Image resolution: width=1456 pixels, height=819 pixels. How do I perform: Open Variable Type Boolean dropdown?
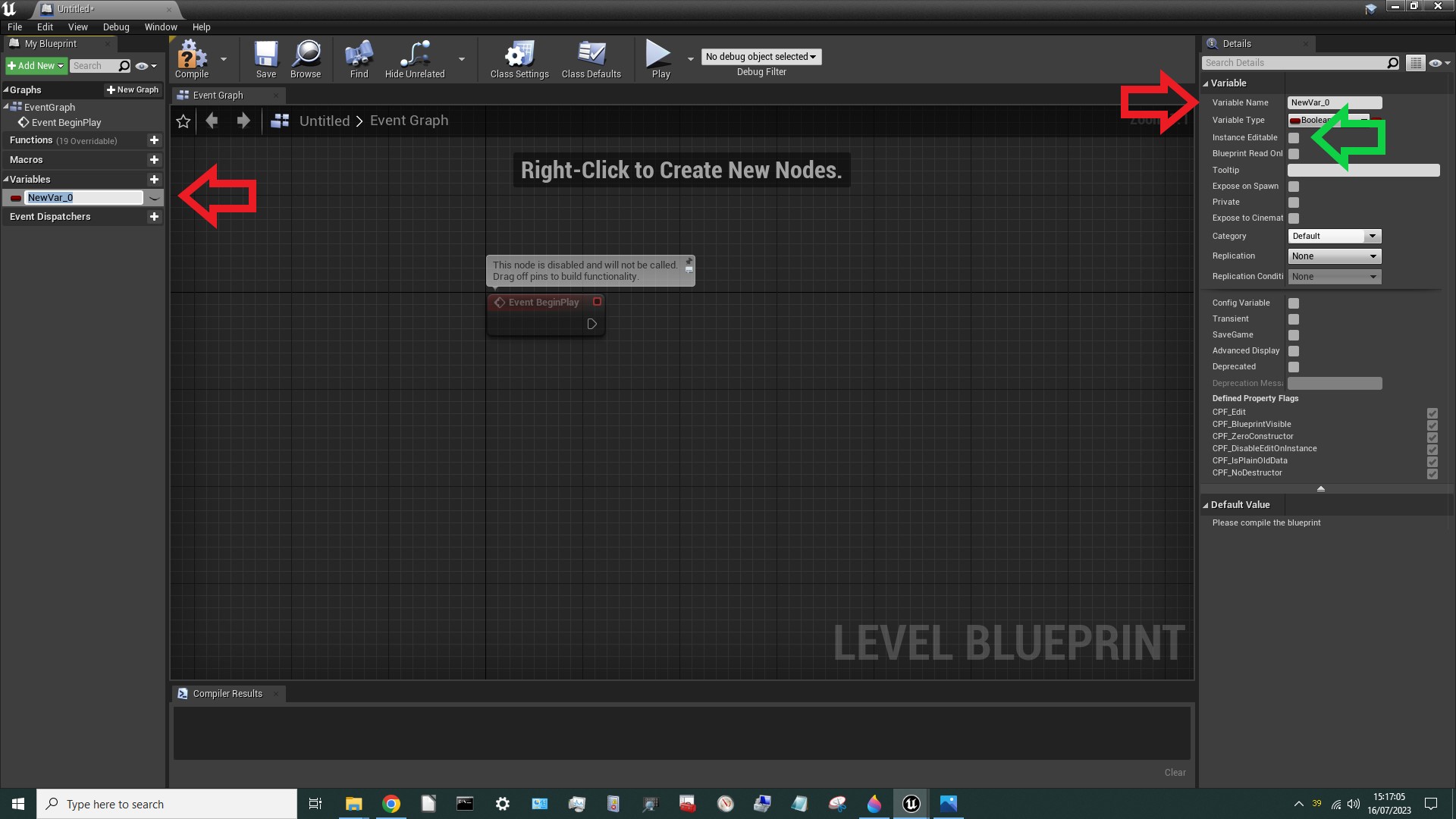pyautogui.click(x=1329, y=120)
